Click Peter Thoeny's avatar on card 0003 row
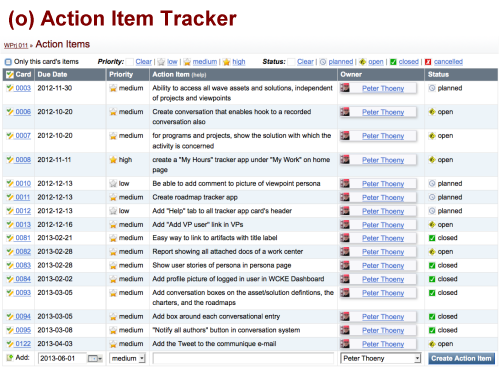500x380 pixels. (x=345, y=88)
